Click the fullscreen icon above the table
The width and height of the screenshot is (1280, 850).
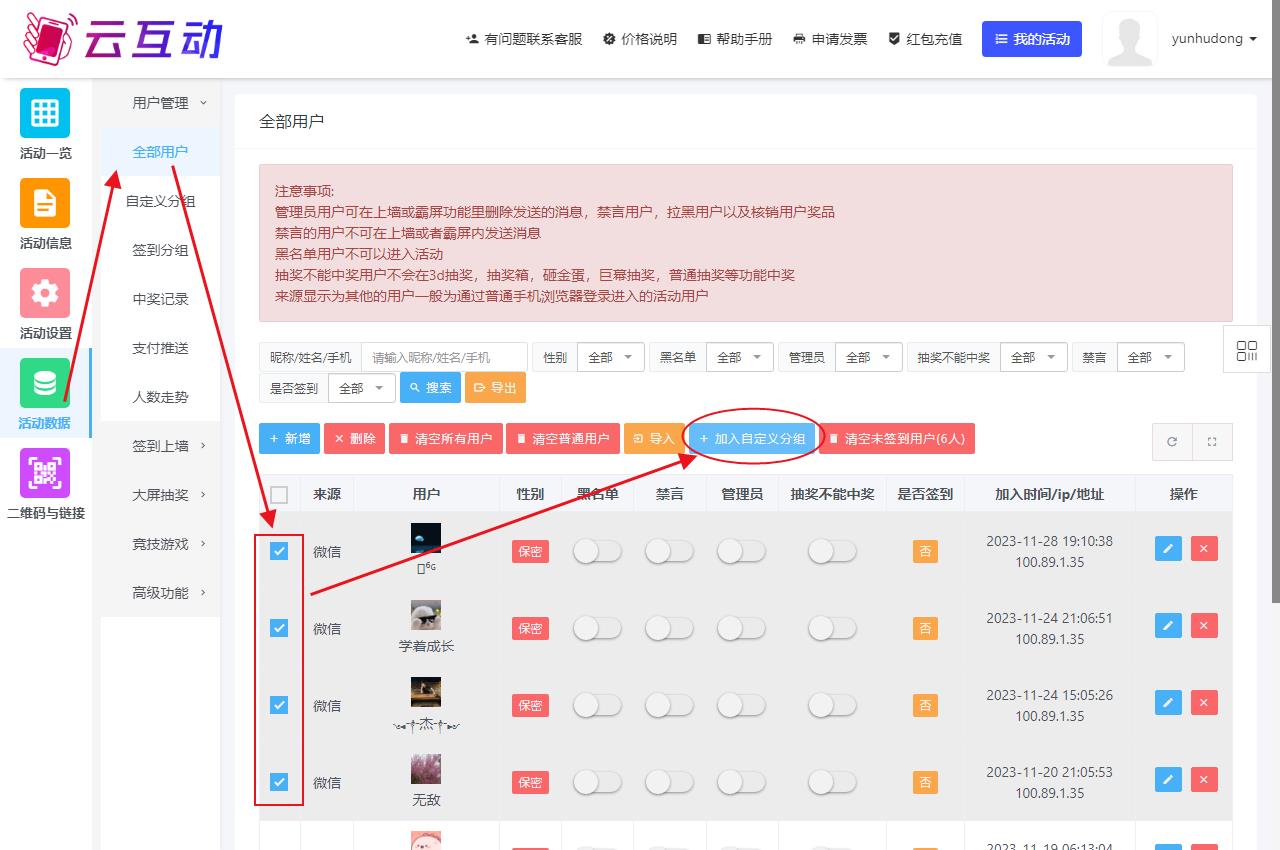[1212, 441]
